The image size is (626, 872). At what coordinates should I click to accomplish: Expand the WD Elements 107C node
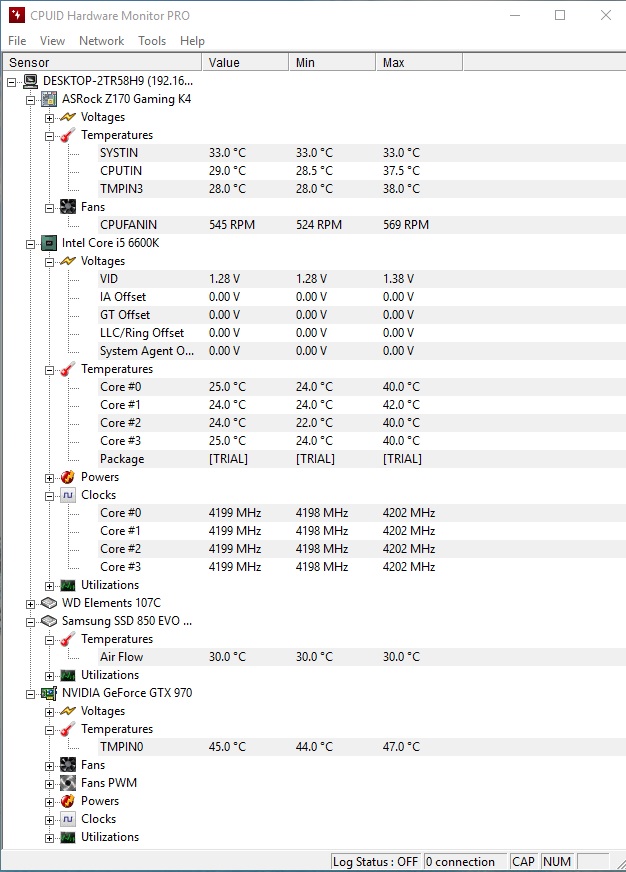[x=31, y=604]
